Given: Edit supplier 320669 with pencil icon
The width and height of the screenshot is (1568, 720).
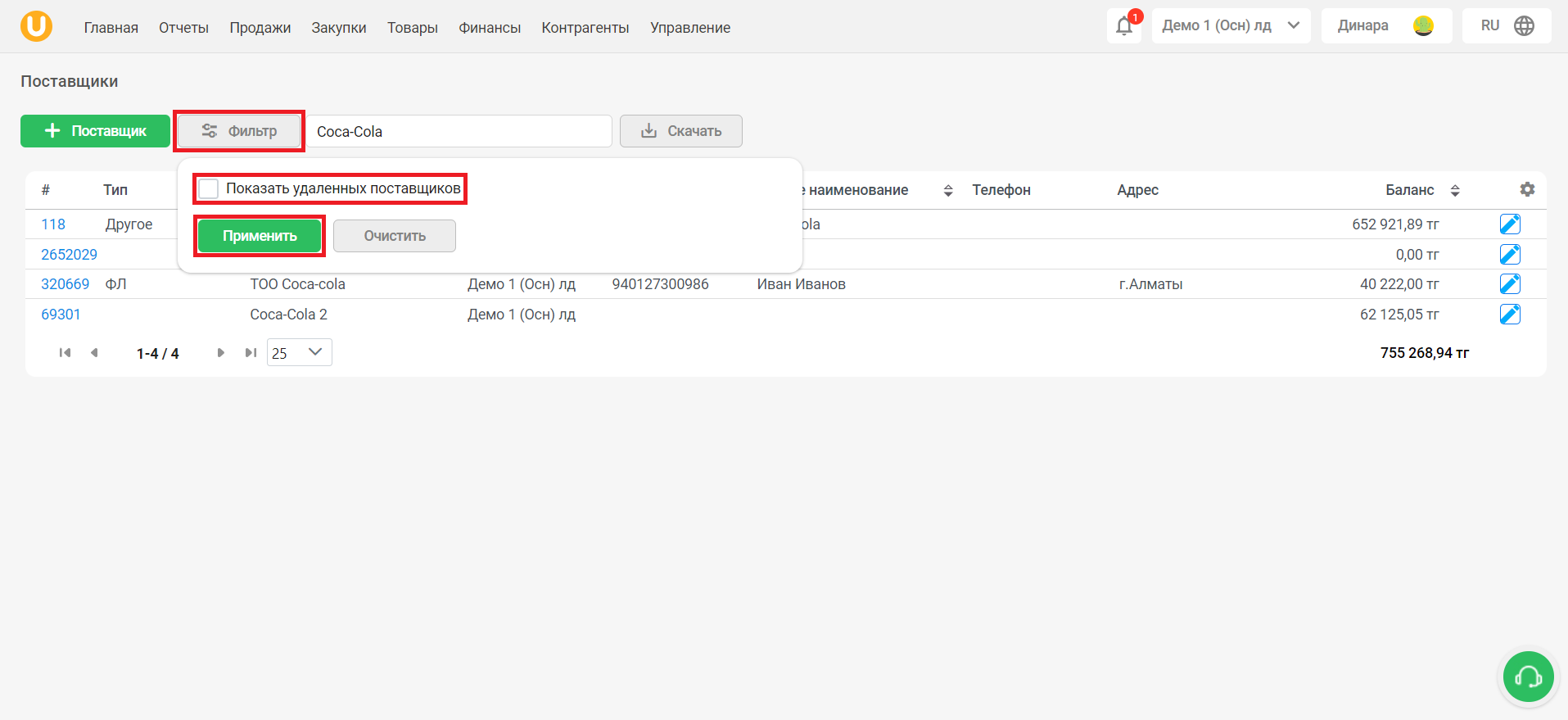Looking at the screenshot, I should pyautogui.click(x=1510, y=283).
